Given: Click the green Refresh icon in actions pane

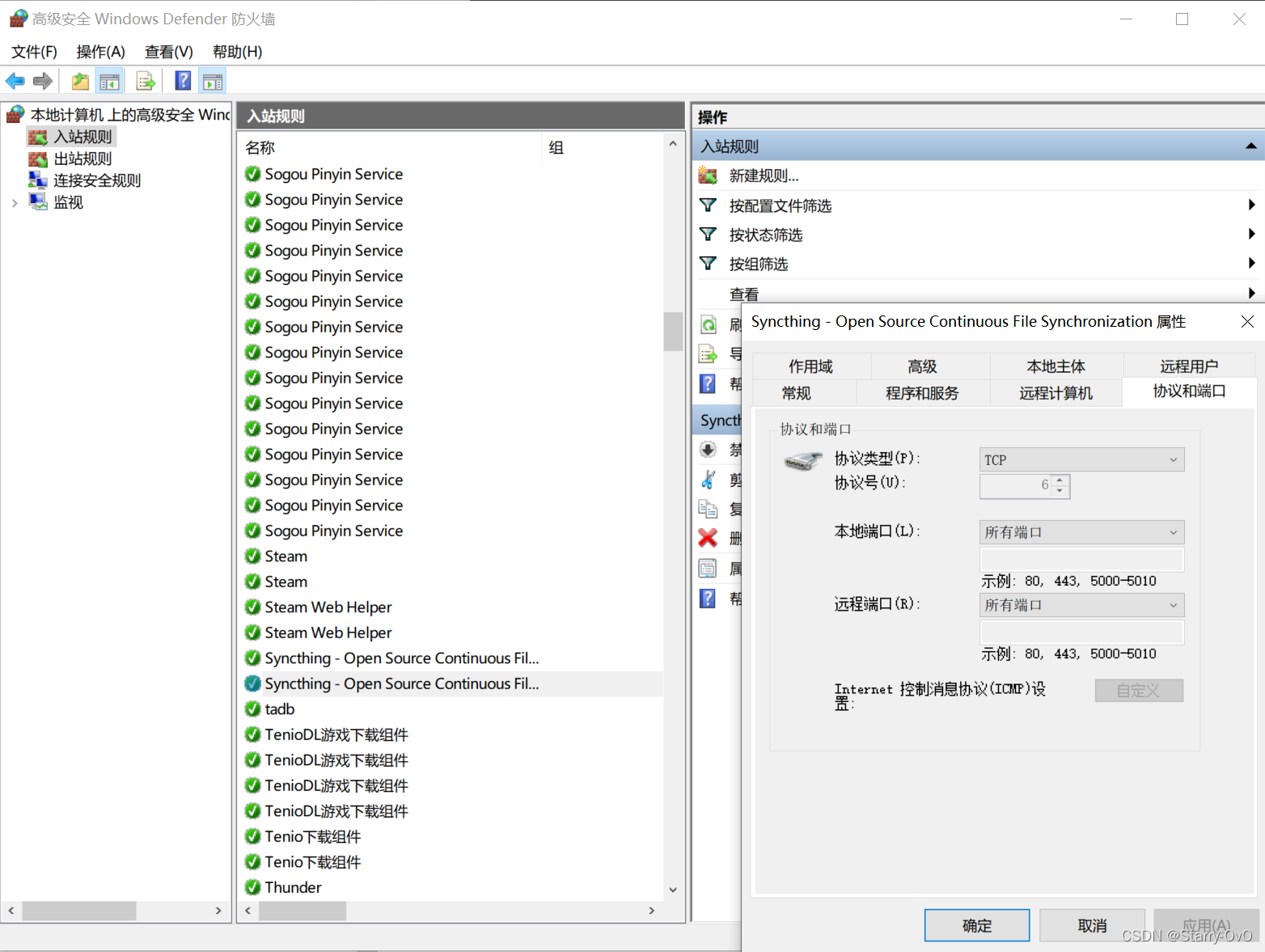Looking at the screenshot, I should coord(709,324).
